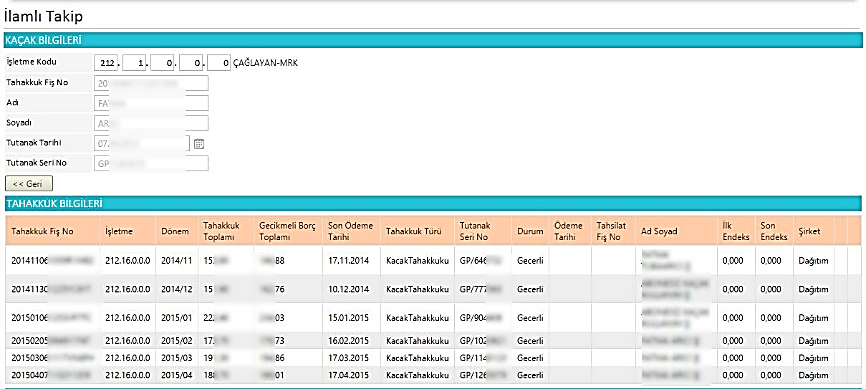Focus the Tutanak Tarihi date field

(x=142, y=143)
